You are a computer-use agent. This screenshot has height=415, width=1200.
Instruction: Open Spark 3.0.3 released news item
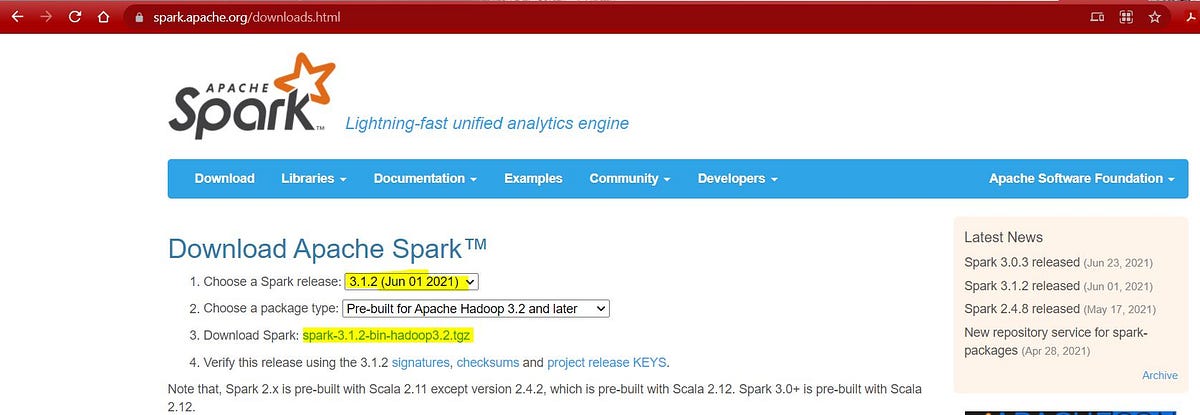click(1022, 262)
